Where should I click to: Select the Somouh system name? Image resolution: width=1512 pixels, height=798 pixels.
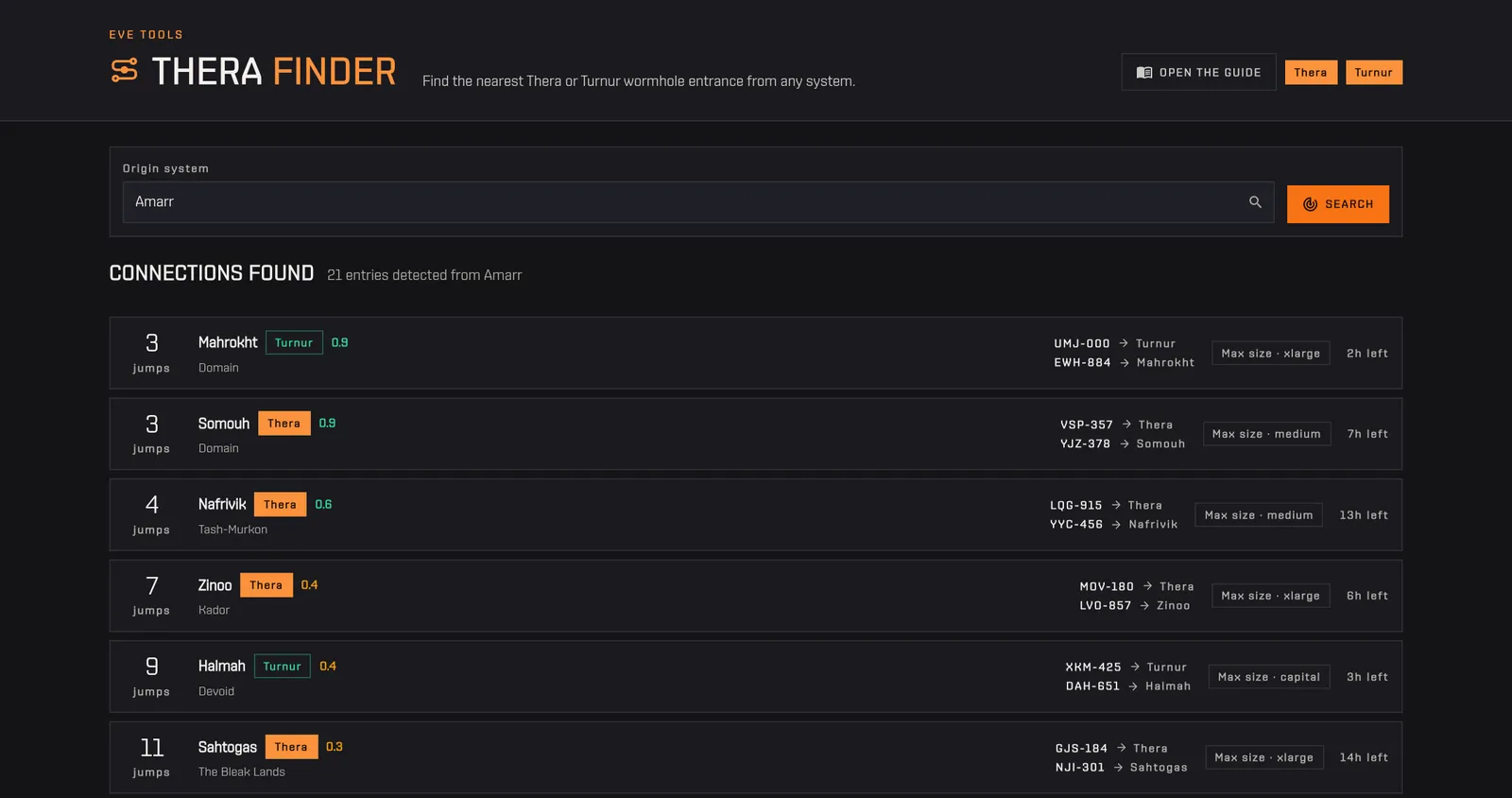(x=224, y=424)
